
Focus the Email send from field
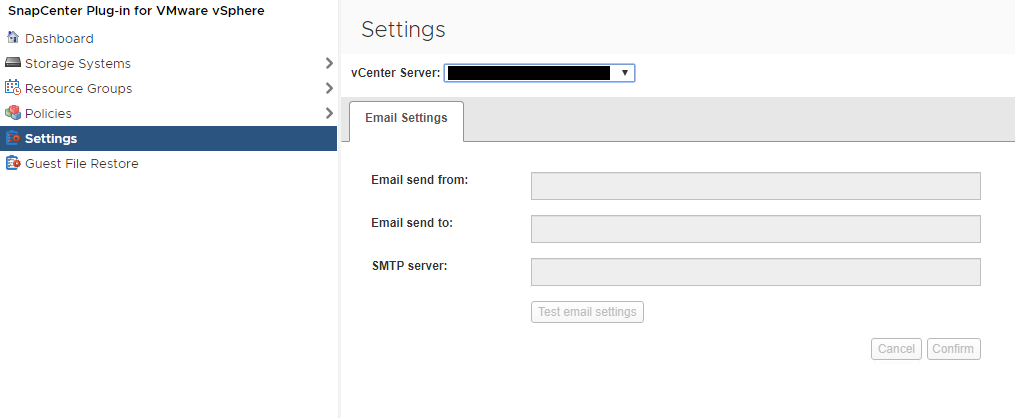click(x=755, y=186)
